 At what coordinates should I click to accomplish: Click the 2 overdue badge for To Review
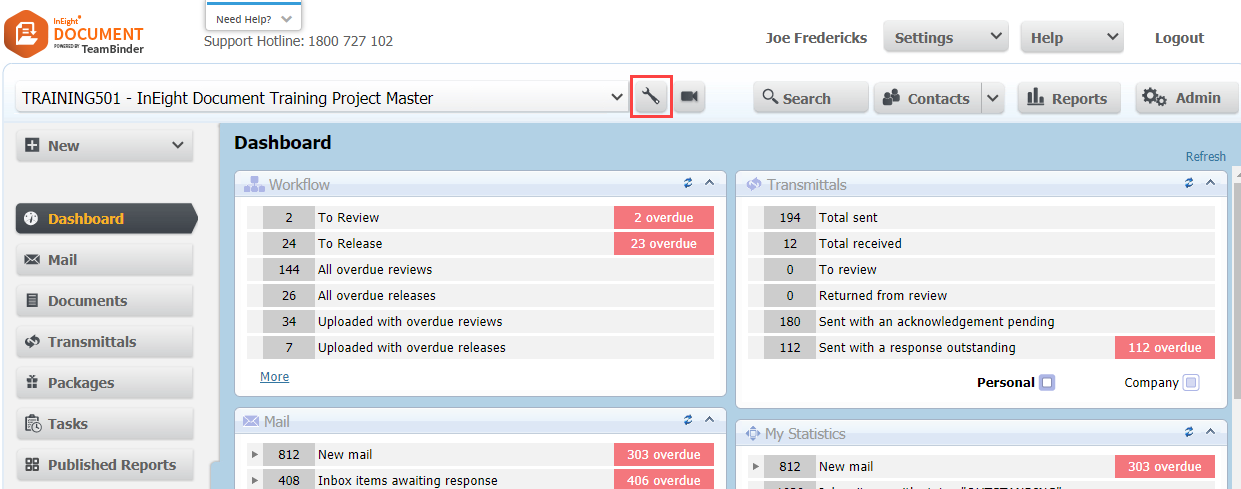click(664, 217)
